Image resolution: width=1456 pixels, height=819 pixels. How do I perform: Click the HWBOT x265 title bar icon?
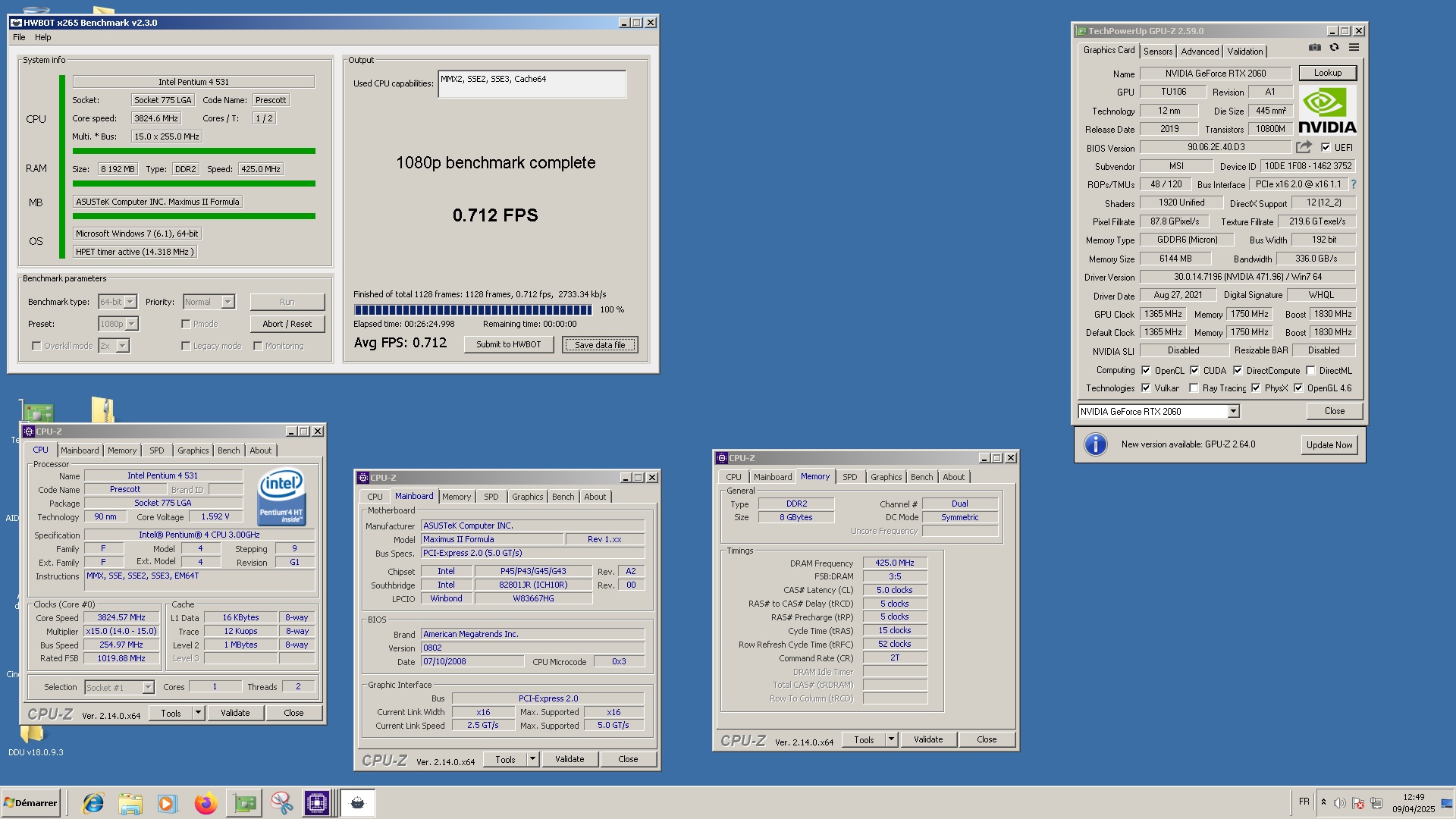(16, 23)
